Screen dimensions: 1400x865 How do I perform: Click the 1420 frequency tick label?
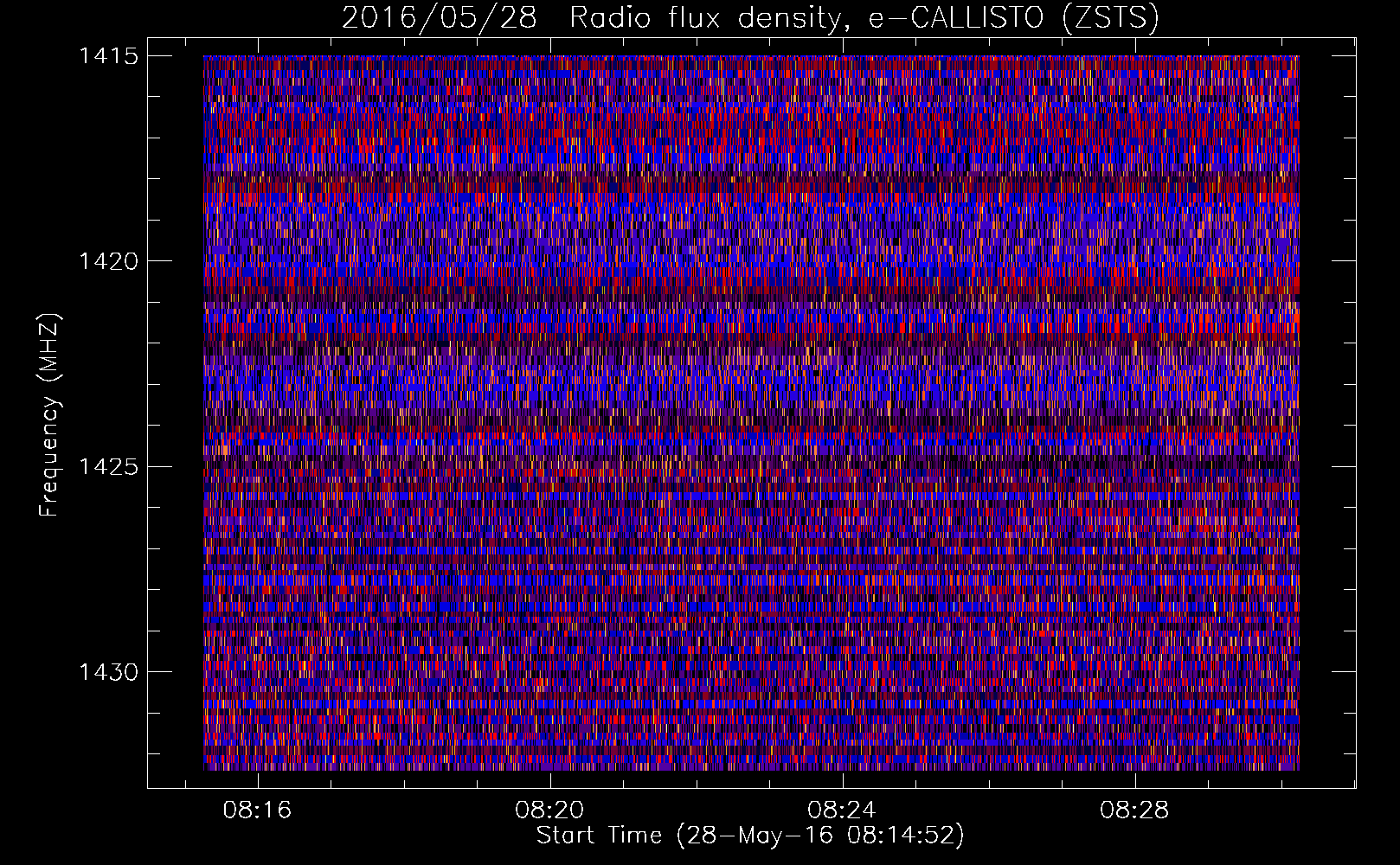point(108,261)
